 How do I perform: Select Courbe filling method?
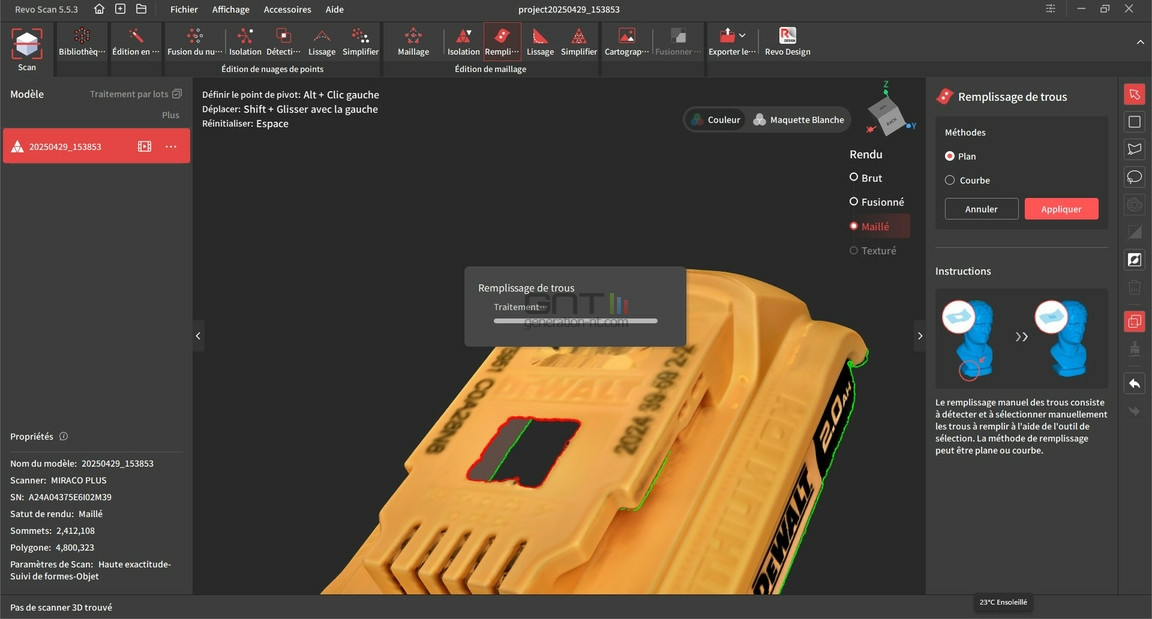968,180
